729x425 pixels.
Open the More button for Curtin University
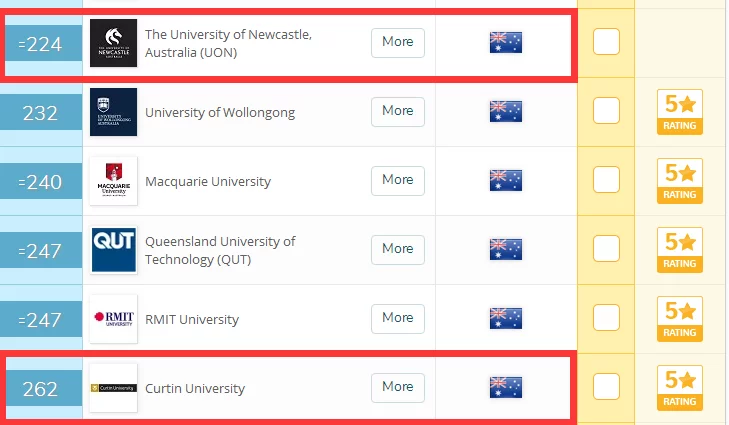coord(397,387)
